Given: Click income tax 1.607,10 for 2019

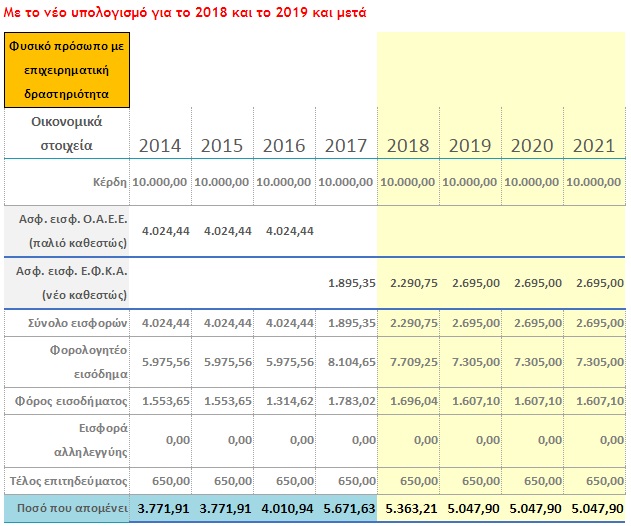Looking at the screenshot, I should [x=476, y=401].
